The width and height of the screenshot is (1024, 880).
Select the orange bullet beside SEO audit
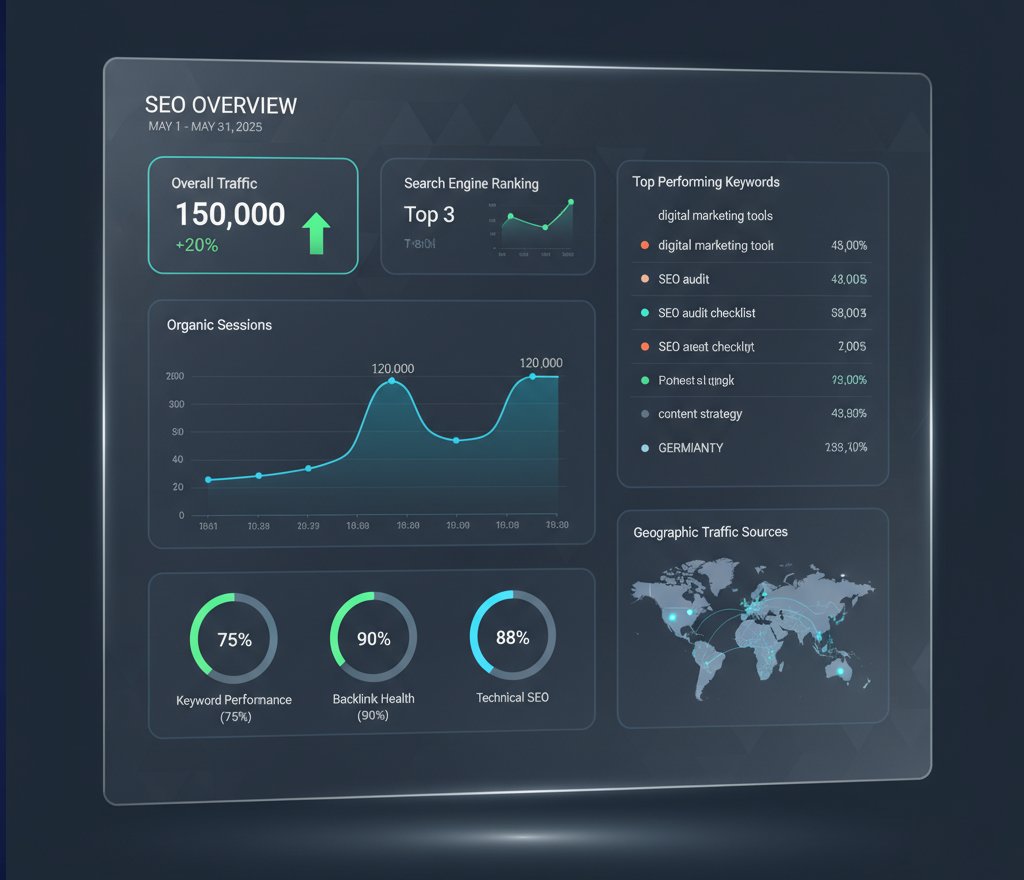click(645, 280)
